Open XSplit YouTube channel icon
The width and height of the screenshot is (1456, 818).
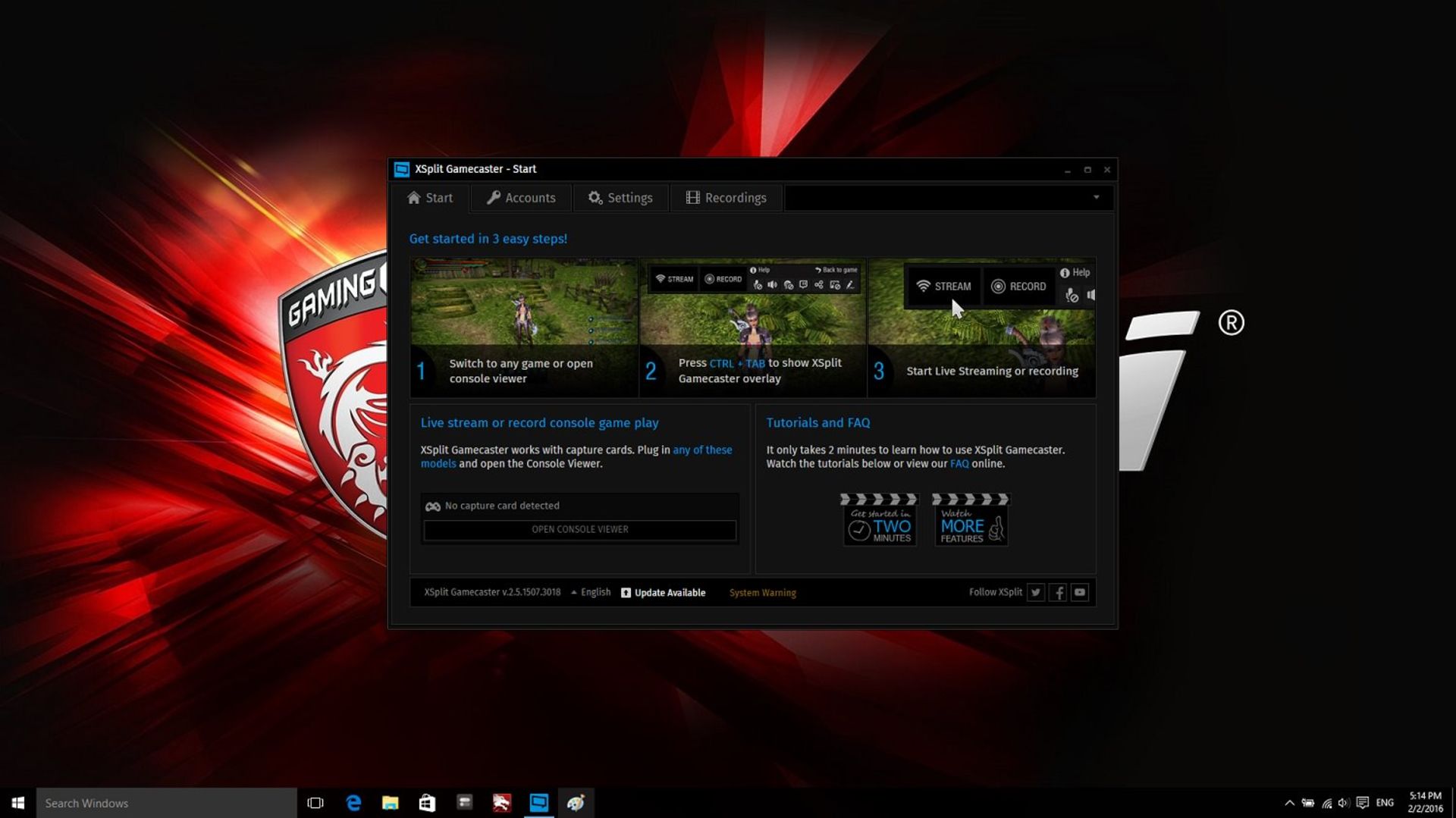pos(1080,593)
